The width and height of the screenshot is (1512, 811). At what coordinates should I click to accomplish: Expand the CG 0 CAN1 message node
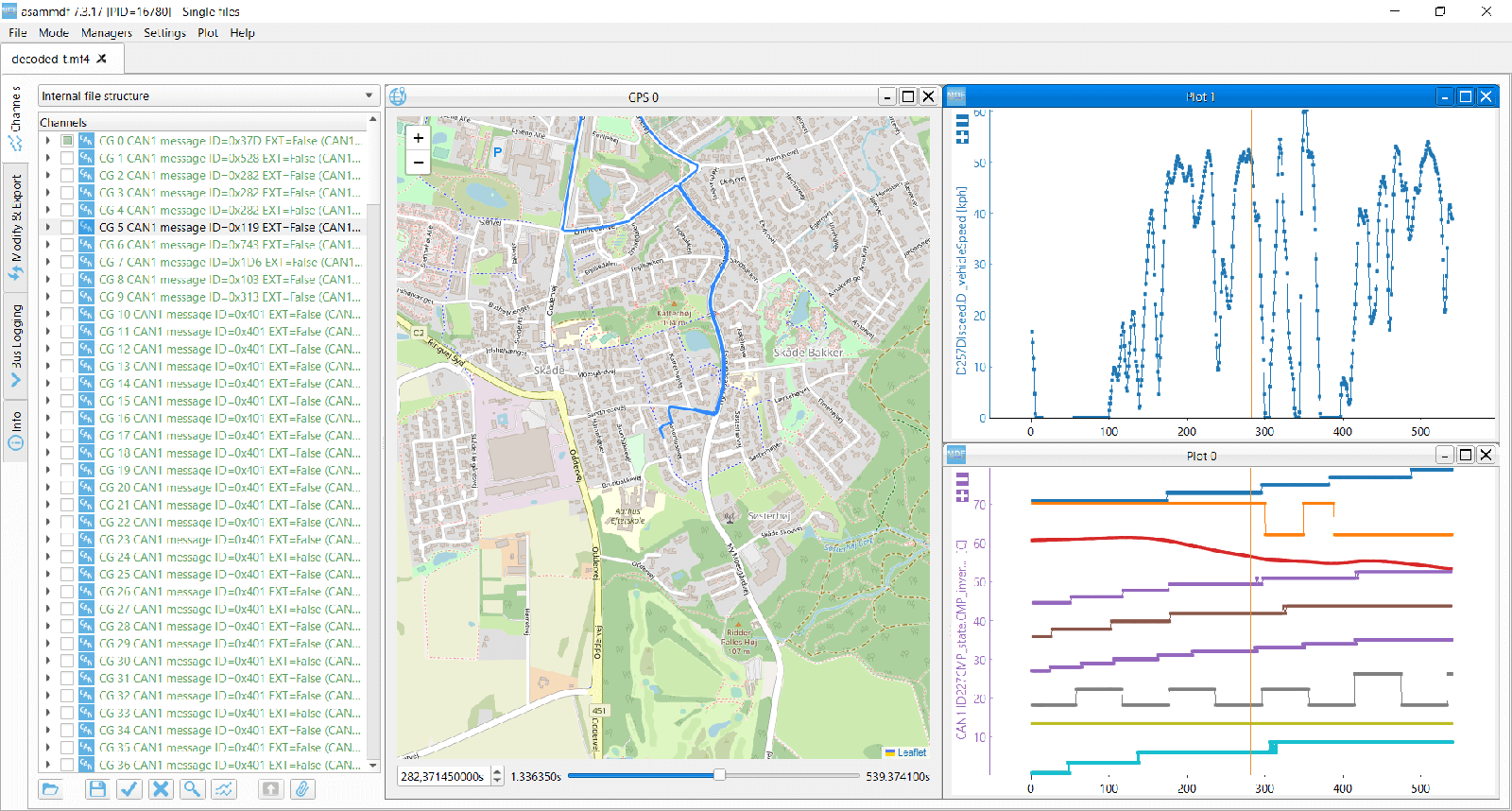tap(48, 141)
